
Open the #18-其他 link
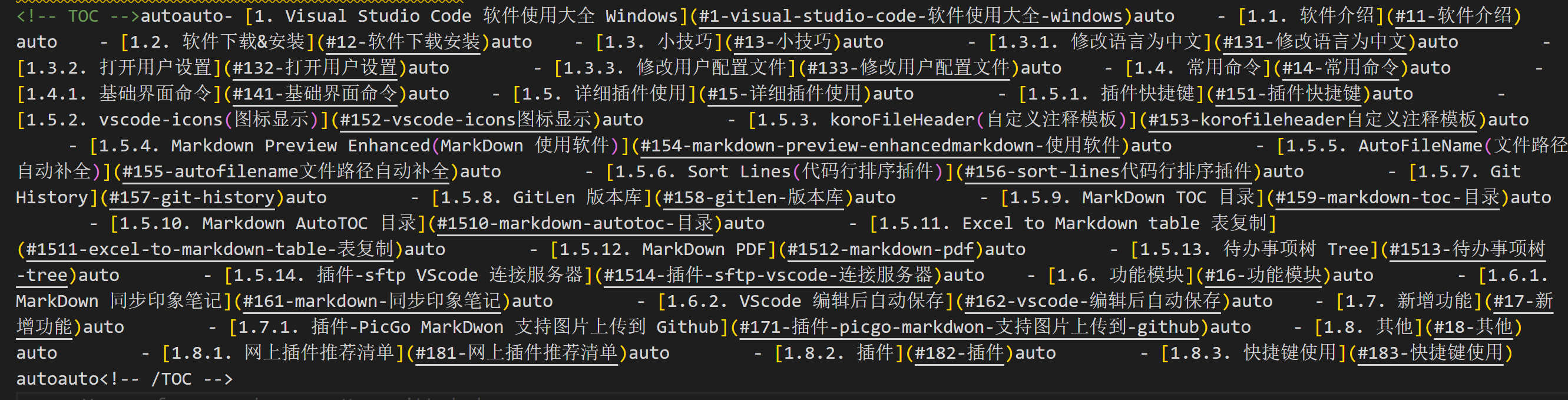tap(1473, 327)
